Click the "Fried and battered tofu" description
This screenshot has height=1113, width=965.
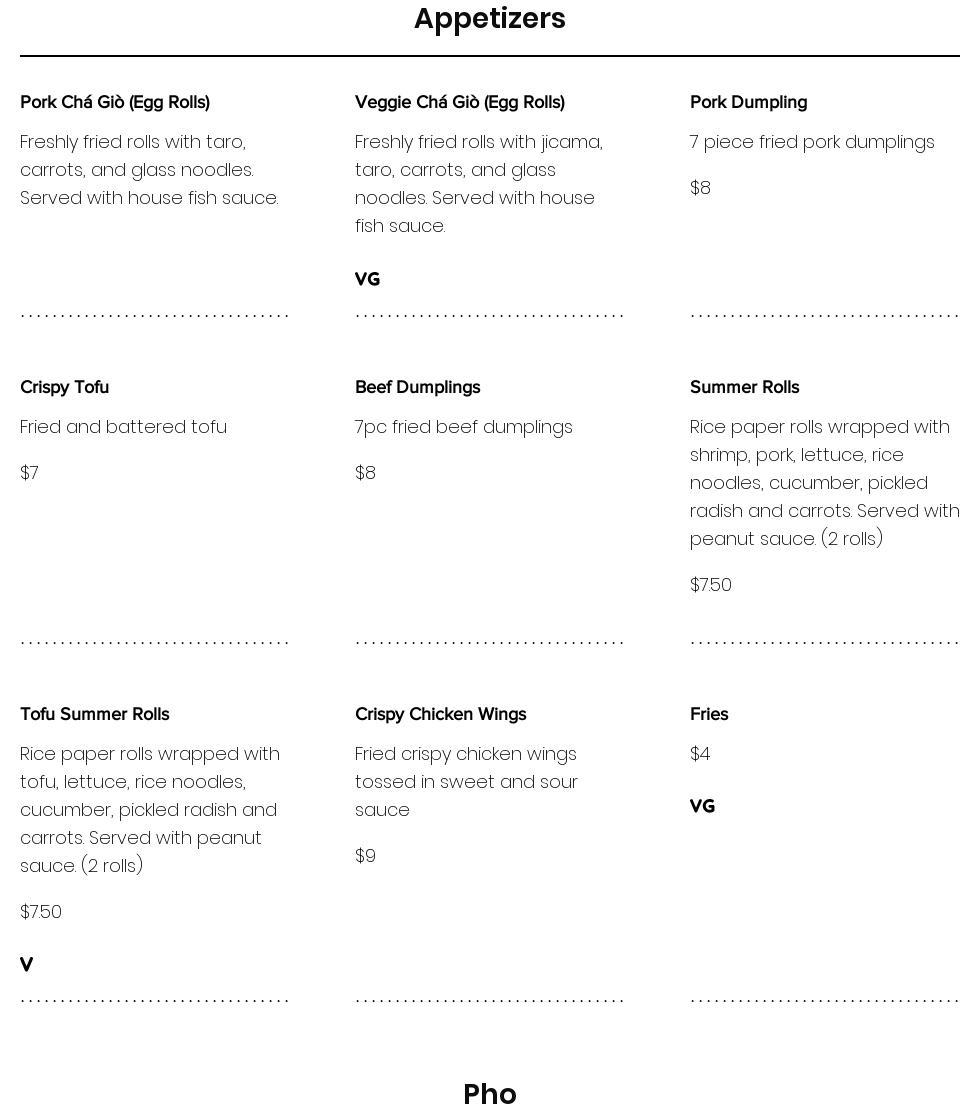(x=123, y=427)
